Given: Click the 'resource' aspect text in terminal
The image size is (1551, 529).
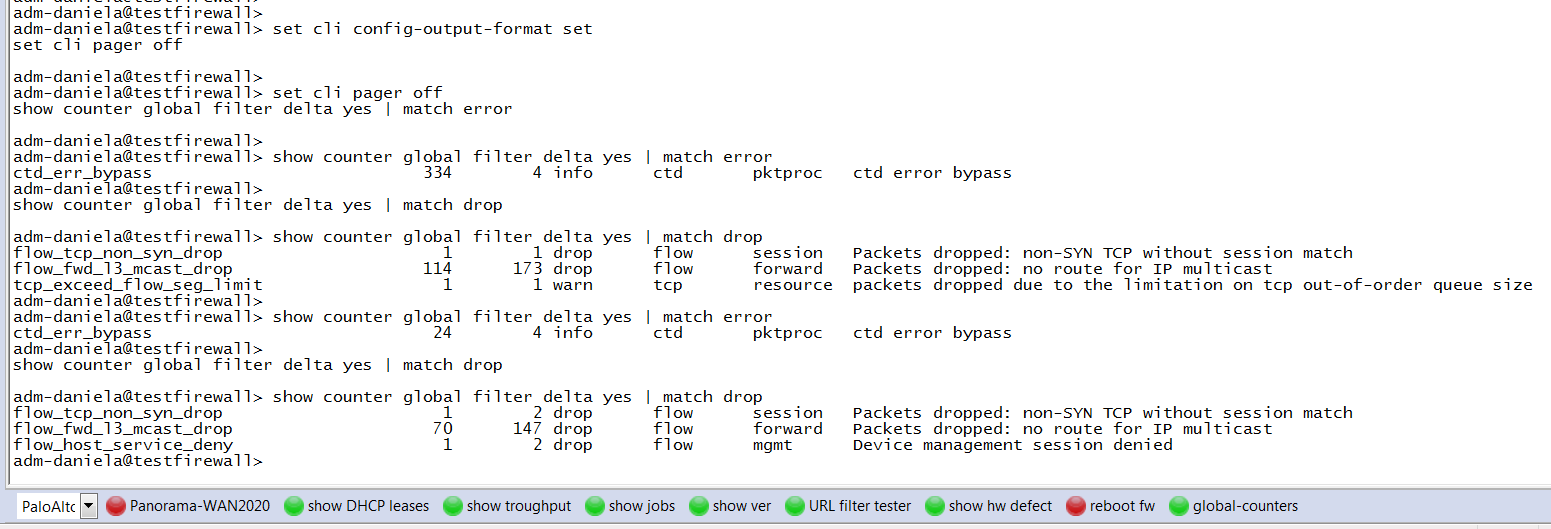Looking at the screenshot, I should pyautogui.click(x=792, y=285).
